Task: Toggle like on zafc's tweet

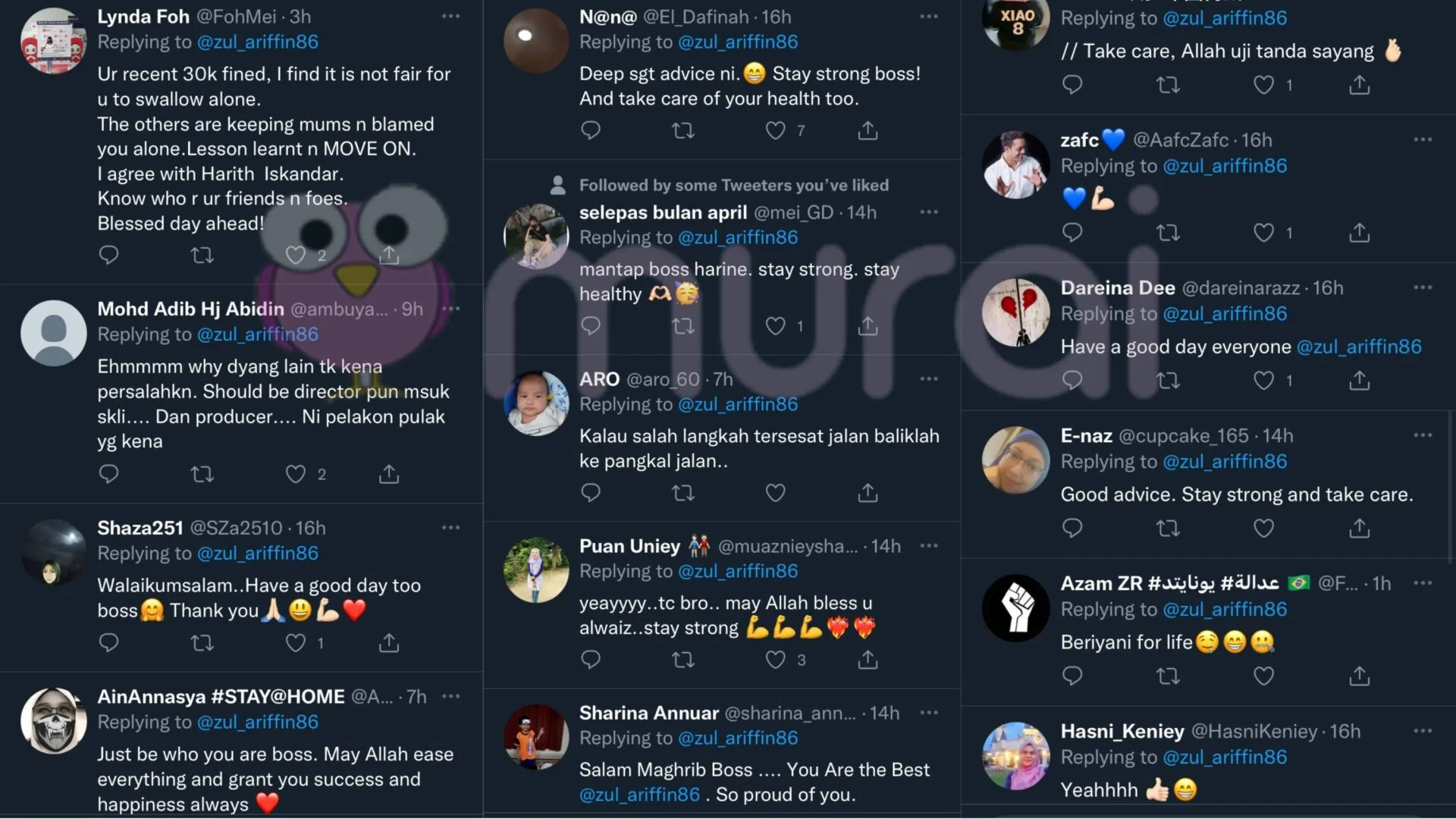Action: pos(1263,233)
